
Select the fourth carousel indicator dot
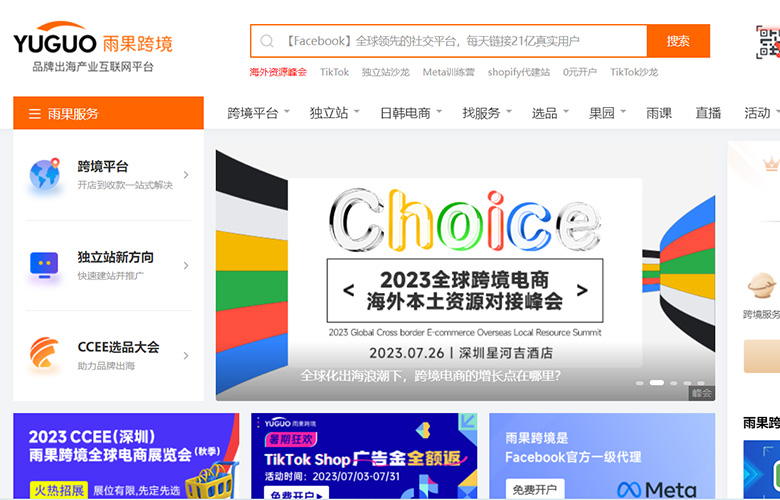tap(687, 383)
